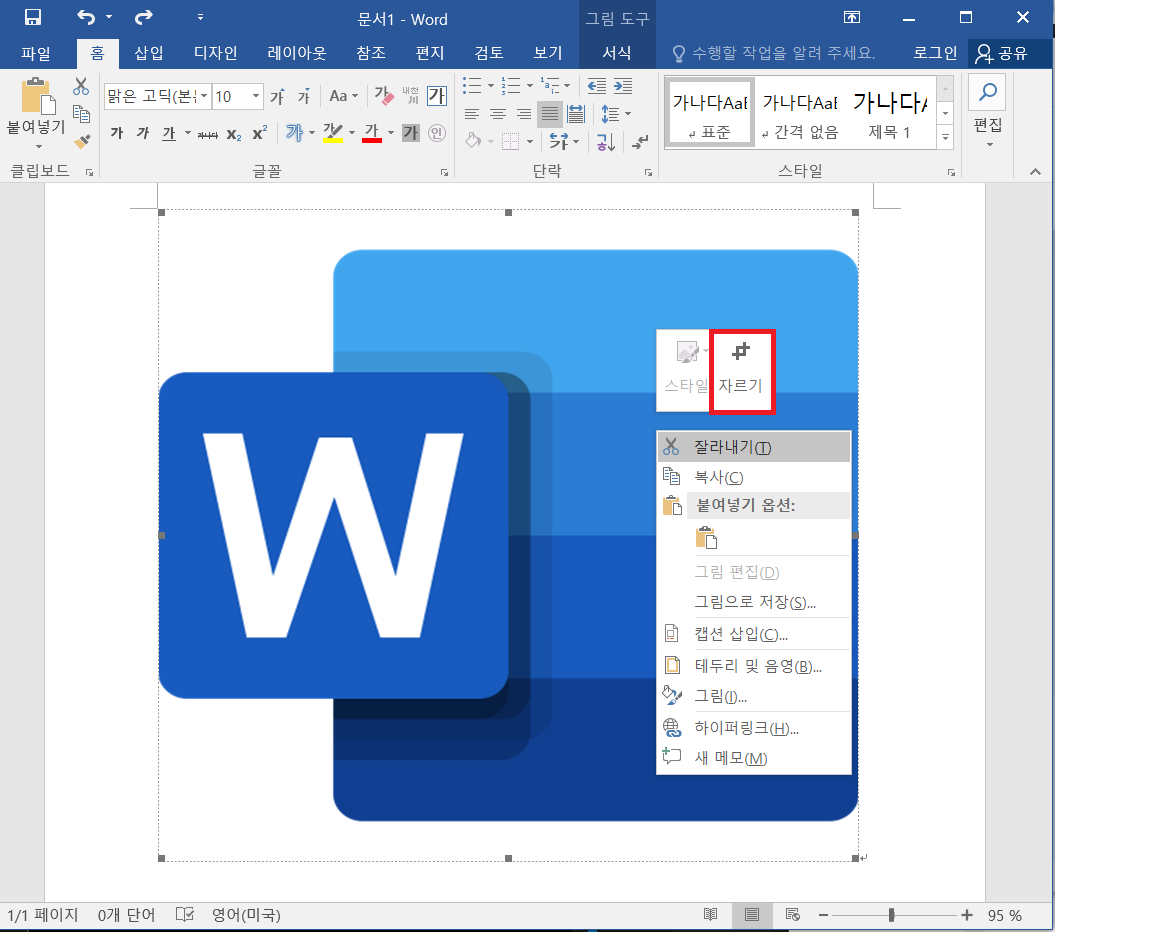Undo the last action

[x=87, y=17]
